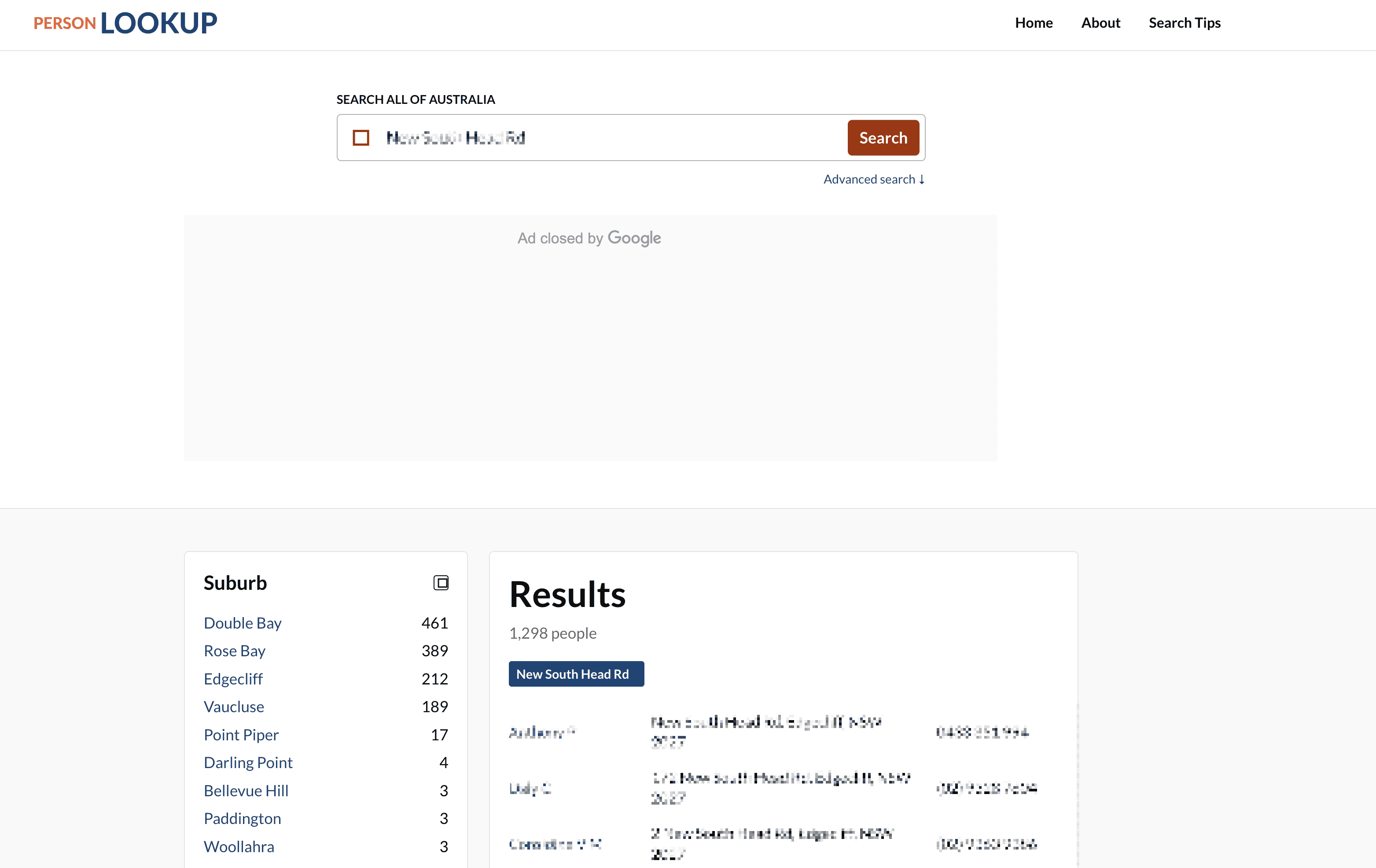The height and width of the screenshot is (868, 1376).
Task: Go to Search Tips
Action: tap(1184, 23)
